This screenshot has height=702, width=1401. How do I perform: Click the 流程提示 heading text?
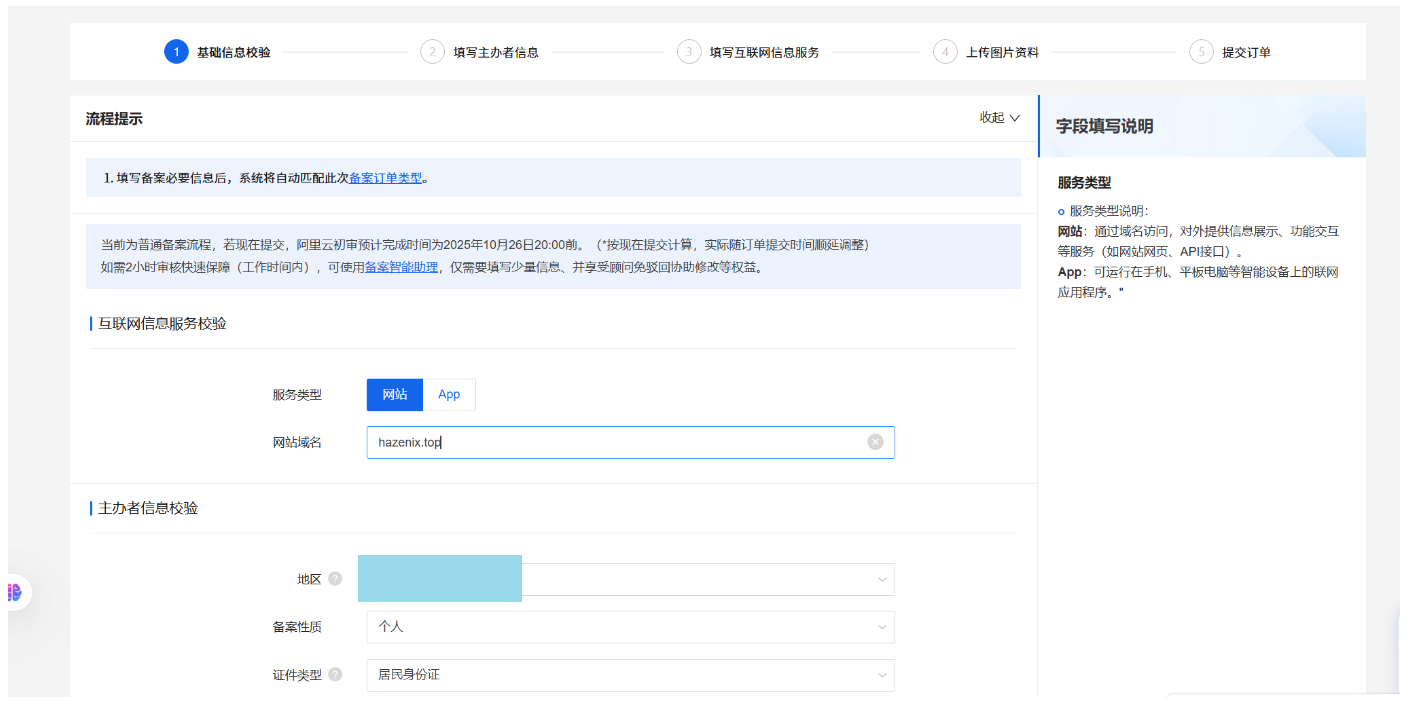(114, 118)
